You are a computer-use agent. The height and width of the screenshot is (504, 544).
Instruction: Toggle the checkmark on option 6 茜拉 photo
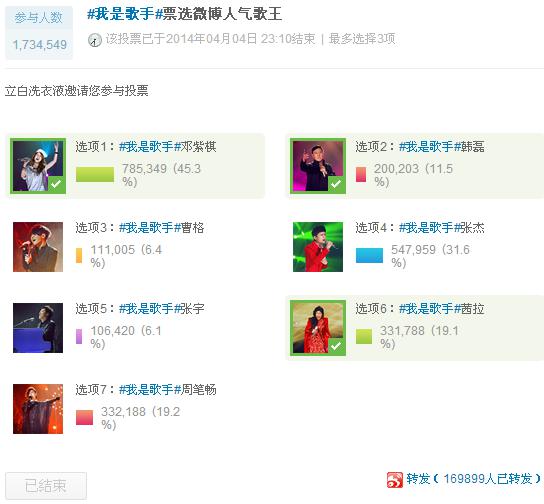click(x=336, y=346)
